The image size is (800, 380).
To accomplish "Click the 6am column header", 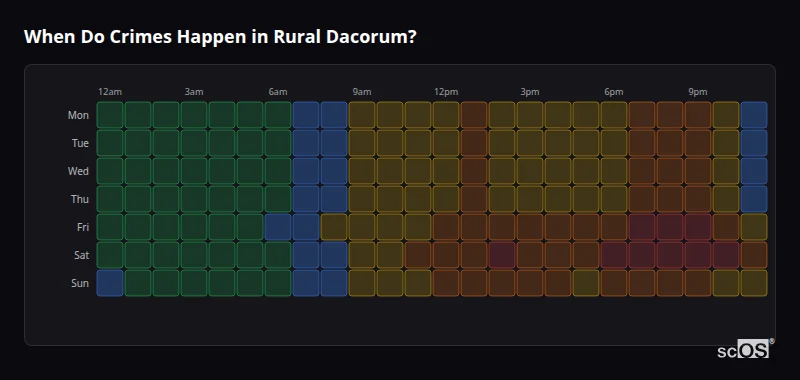I will pyautogui.click(x=278, y=92).
